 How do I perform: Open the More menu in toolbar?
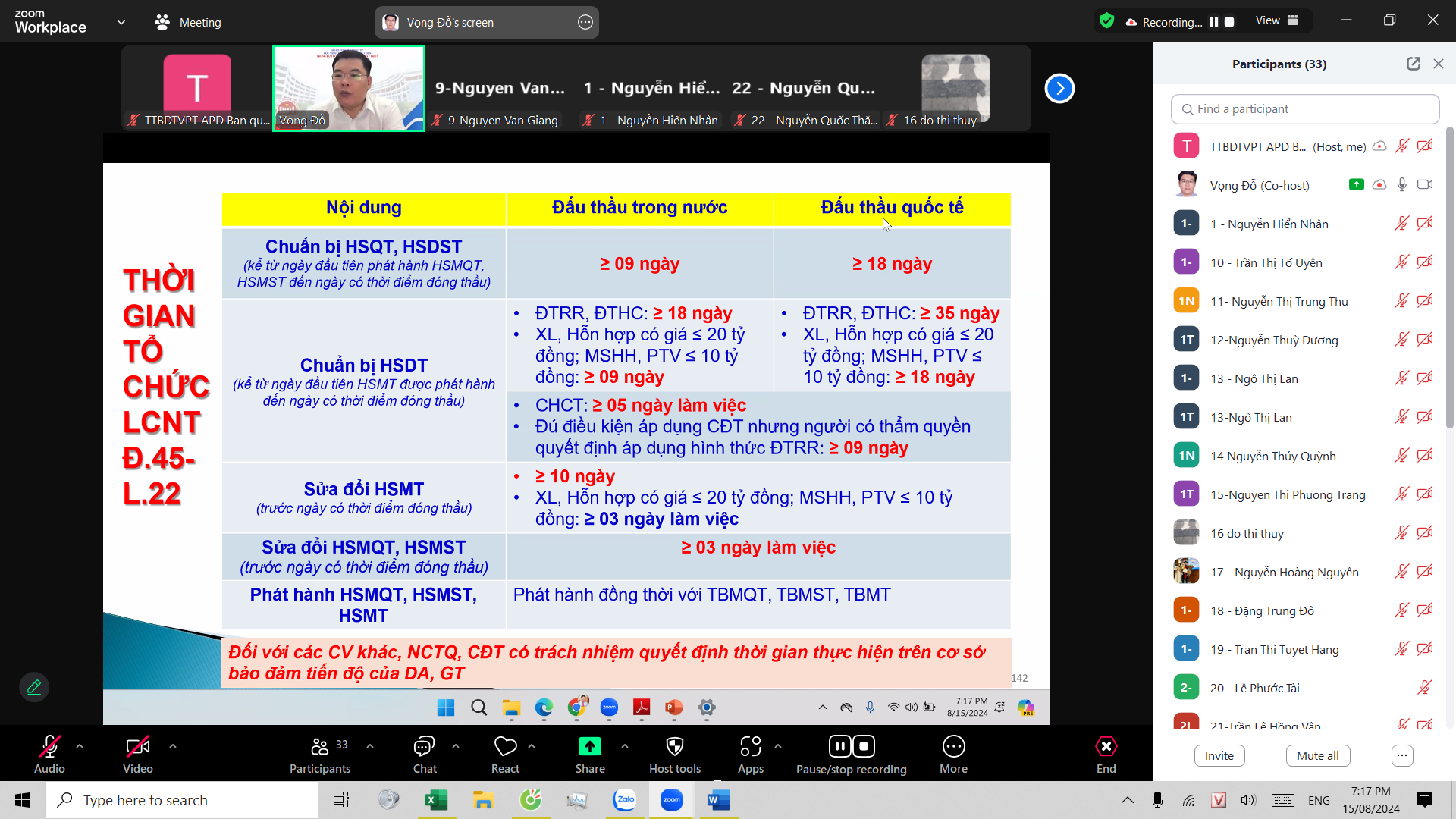click(953, 747)
